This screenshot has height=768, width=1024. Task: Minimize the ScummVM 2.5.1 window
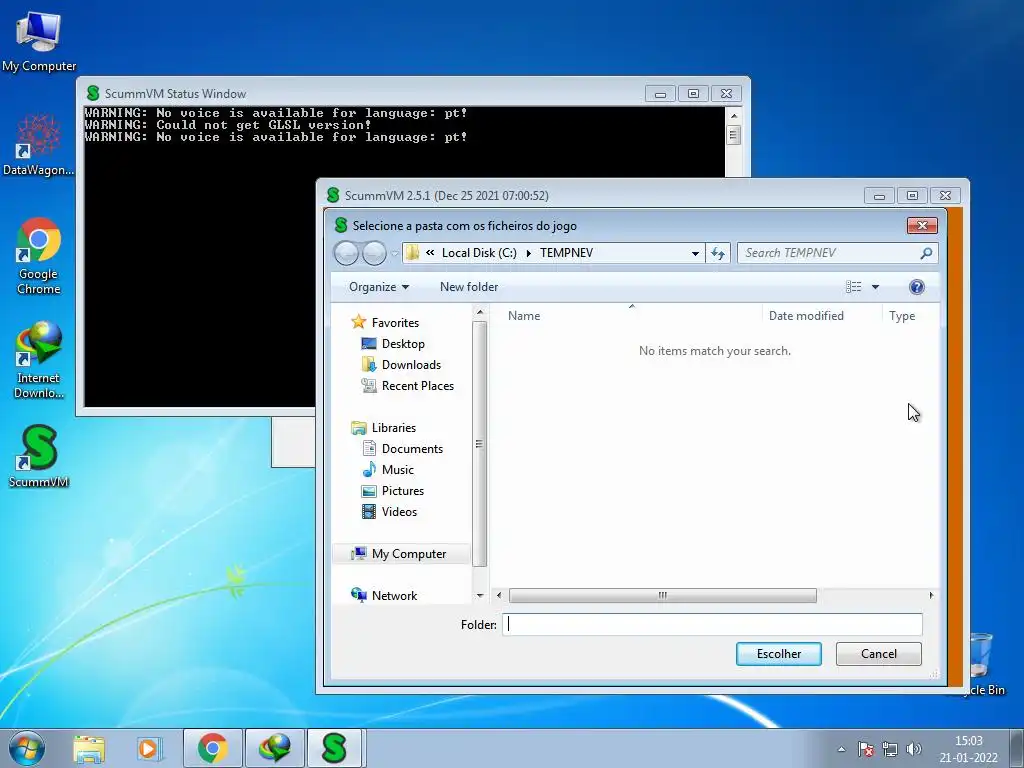pos(879,195)
